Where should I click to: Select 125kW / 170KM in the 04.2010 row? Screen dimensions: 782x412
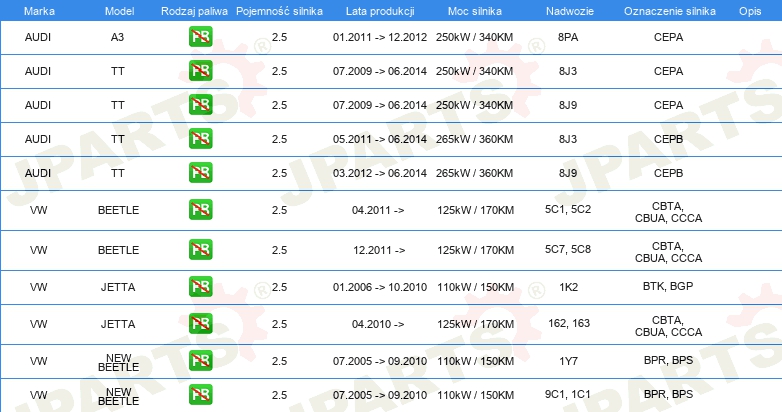(x=475, y=324)
